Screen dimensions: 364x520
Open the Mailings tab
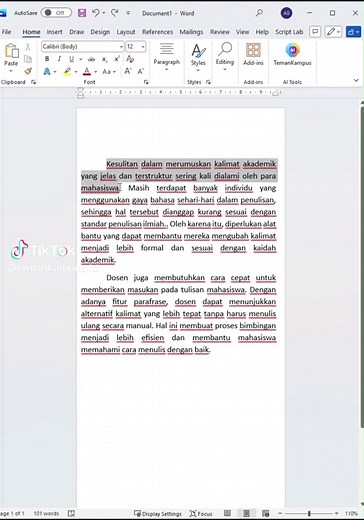191,32
